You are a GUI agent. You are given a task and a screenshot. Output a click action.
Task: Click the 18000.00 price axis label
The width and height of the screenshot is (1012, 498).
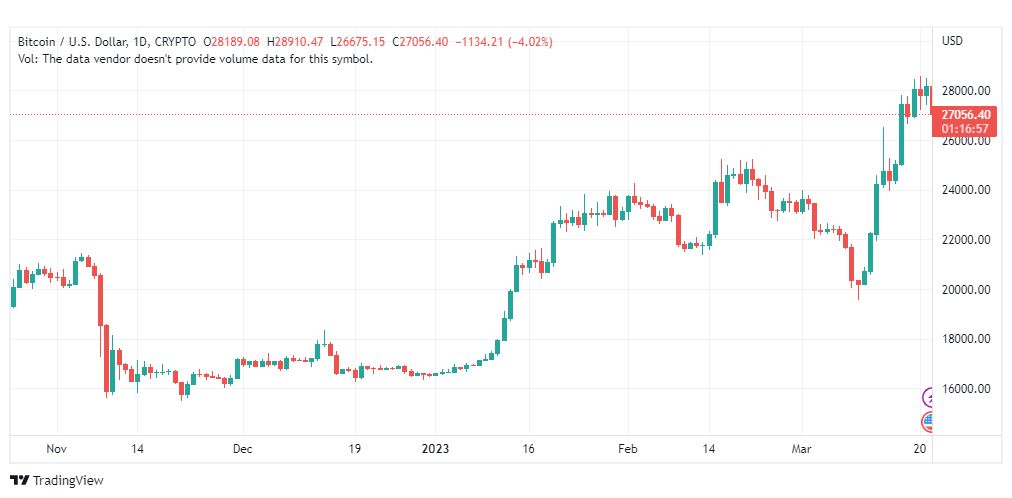pyautogui.click(x=965, y=339)
